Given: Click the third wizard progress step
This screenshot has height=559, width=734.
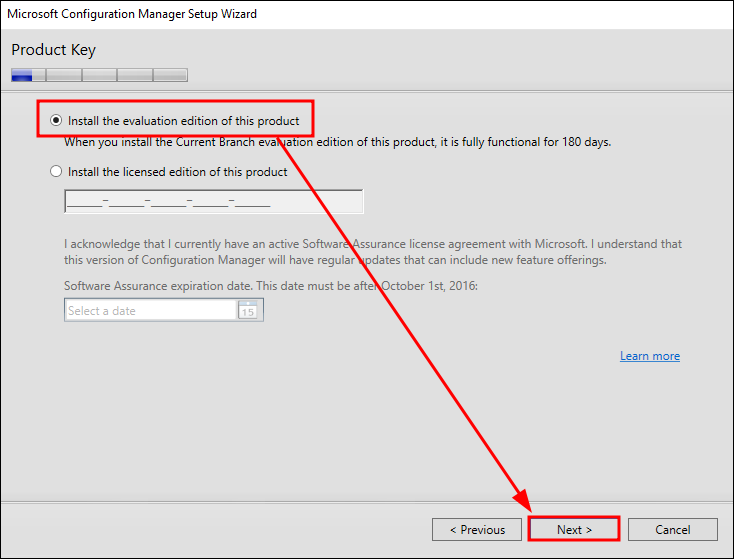Looking at the screenshot, I should coord(99,75).
